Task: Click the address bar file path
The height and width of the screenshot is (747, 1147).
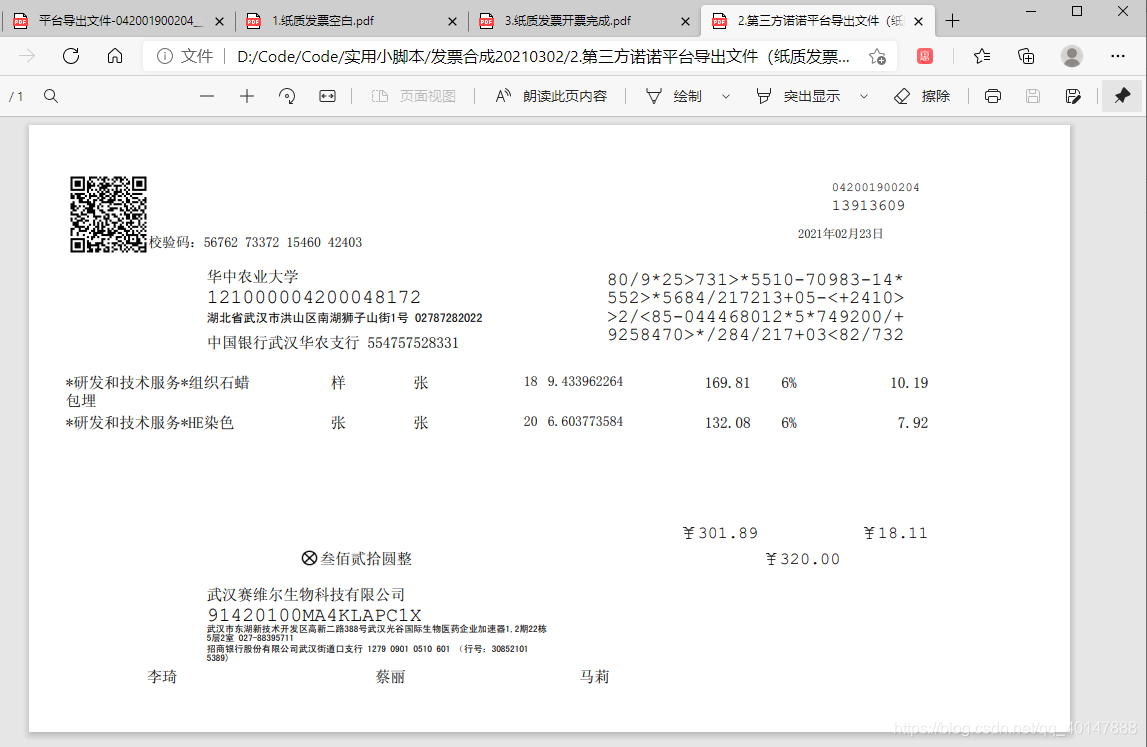Action: (544, 56)
